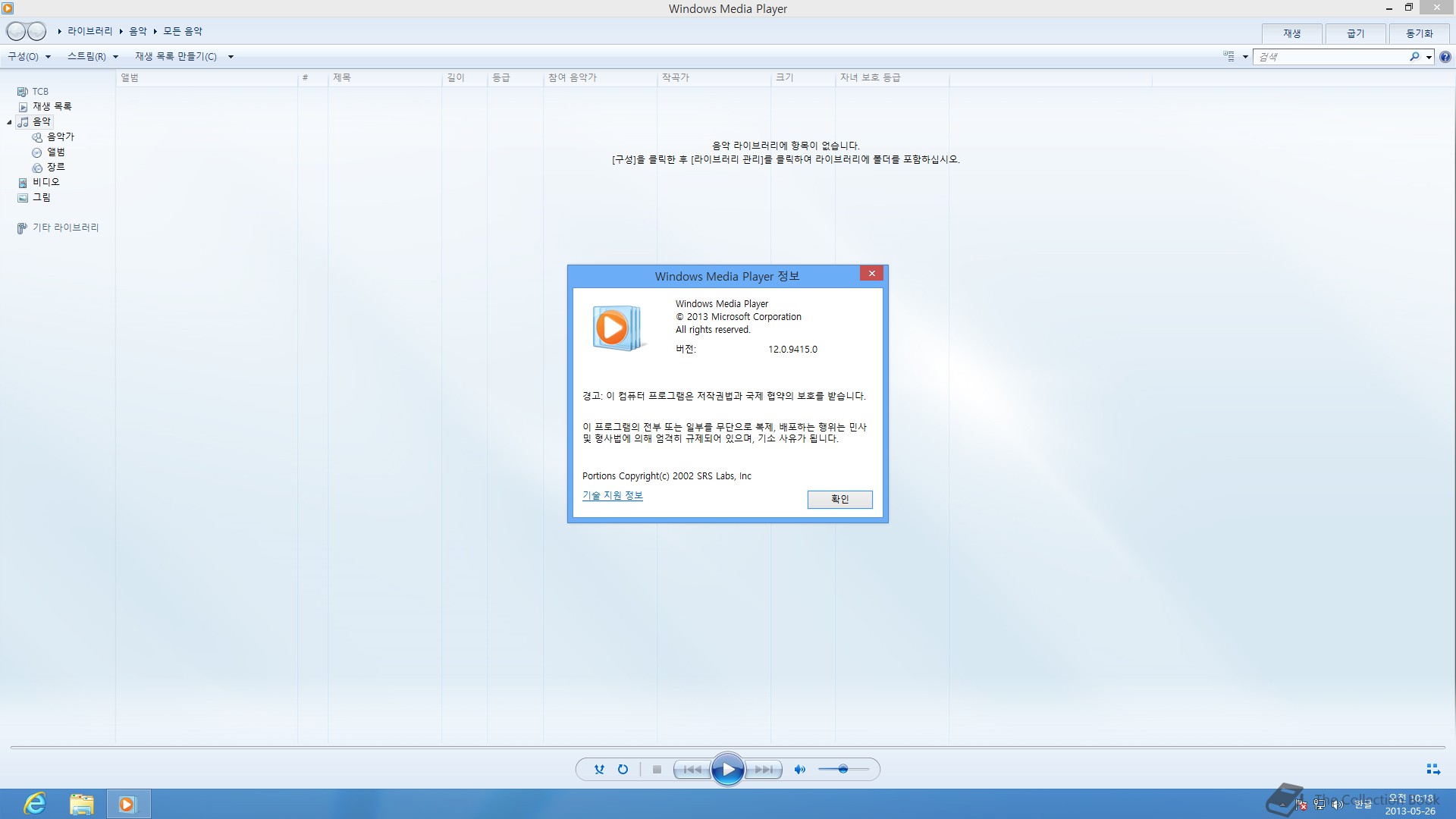Expand the view options dropdown arrow
This screenshot has width=1456, height=819.
(1245, 57)
